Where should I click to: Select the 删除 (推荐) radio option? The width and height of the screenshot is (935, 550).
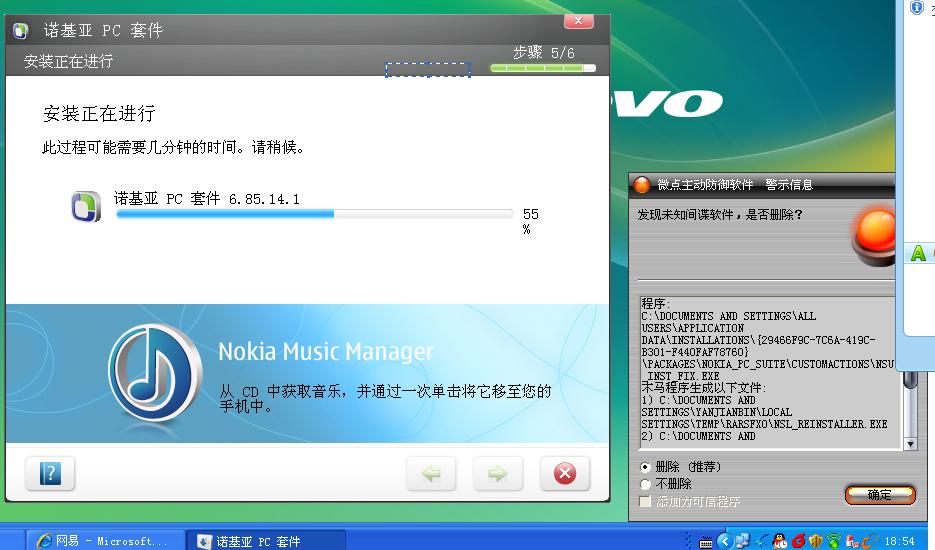[646, 467]
